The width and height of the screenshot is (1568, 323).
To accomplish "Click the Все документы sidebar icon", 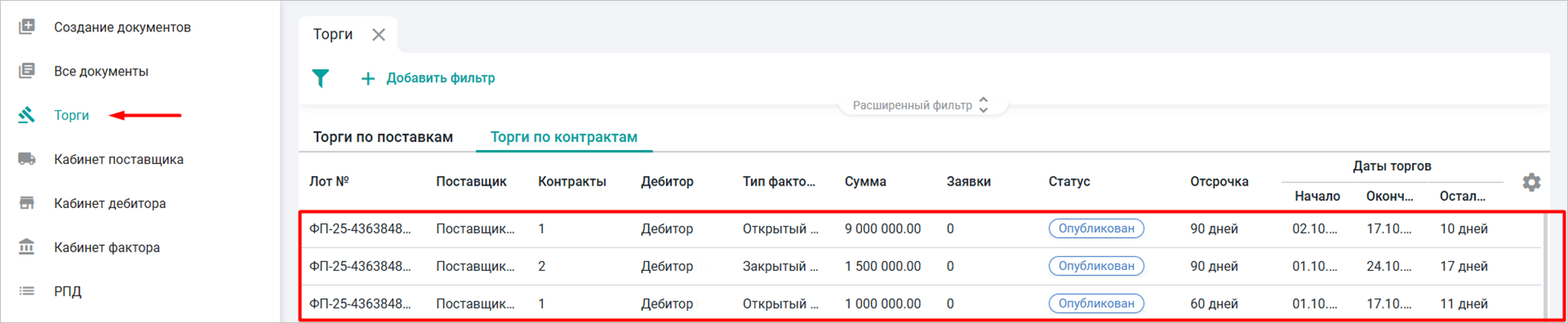I will click(x=27, y=71).
